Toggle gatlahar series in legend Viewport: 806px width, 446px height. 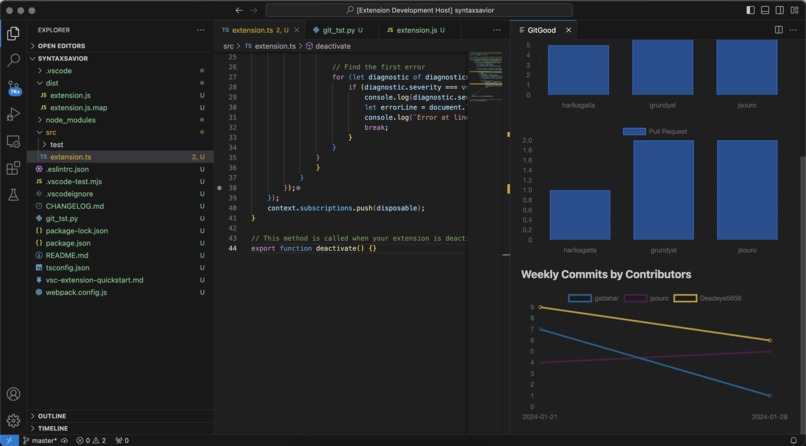594,298
